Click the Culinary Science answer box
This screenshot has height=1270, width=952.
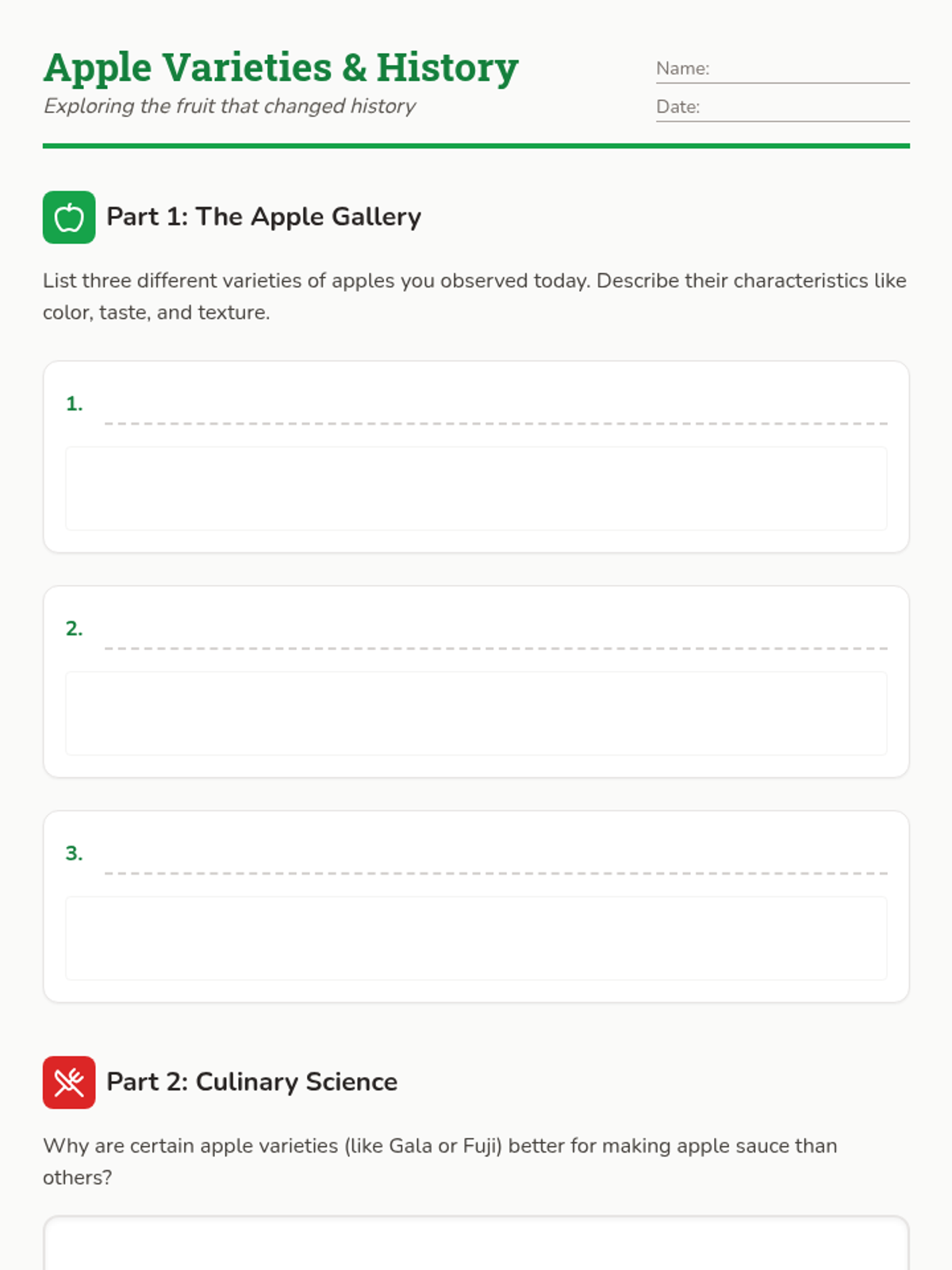coord(476,1245)
